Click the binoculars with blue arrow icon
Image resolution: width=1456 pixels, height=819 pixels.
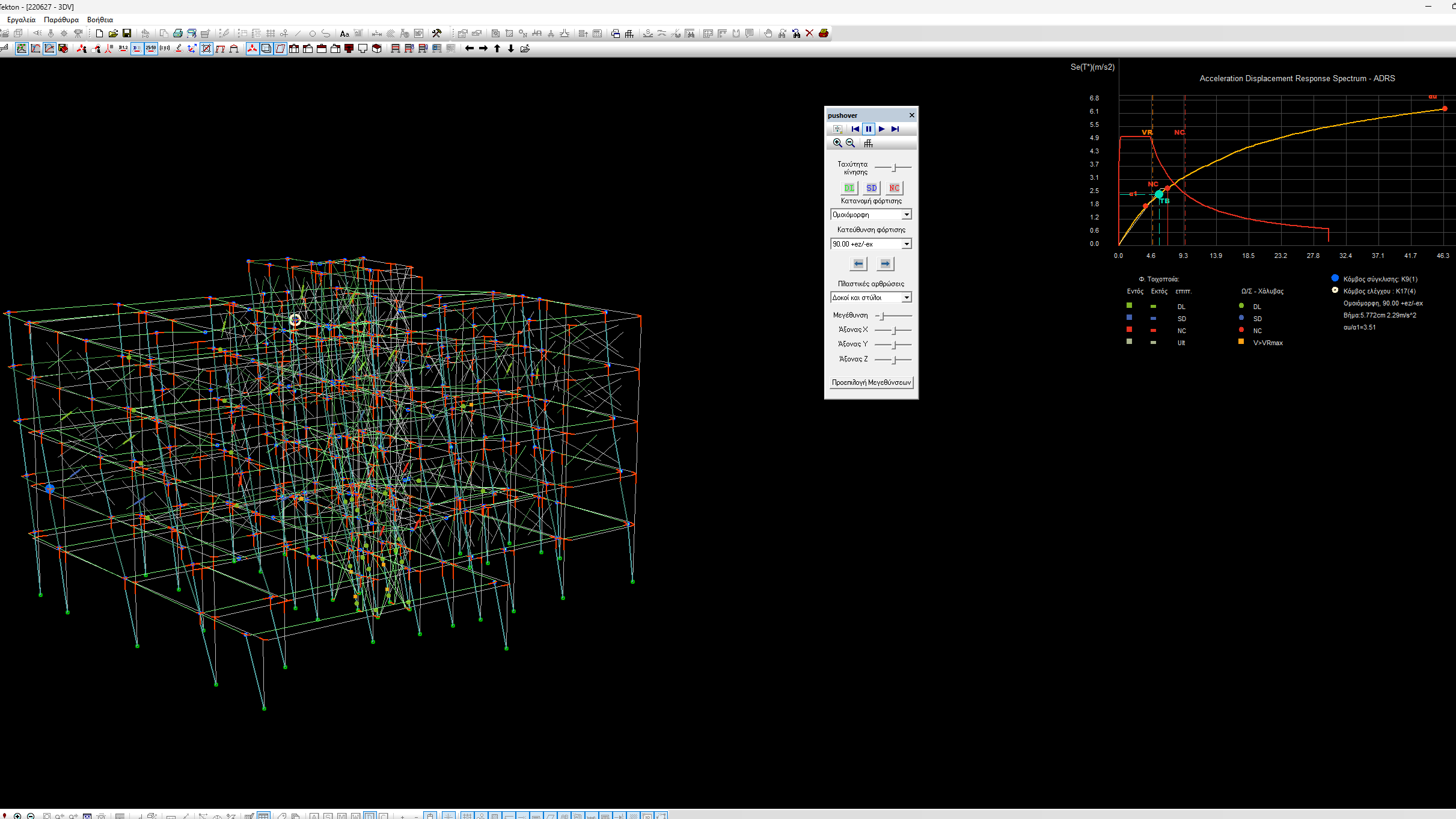pyautogui.click(x=796, y=34)
